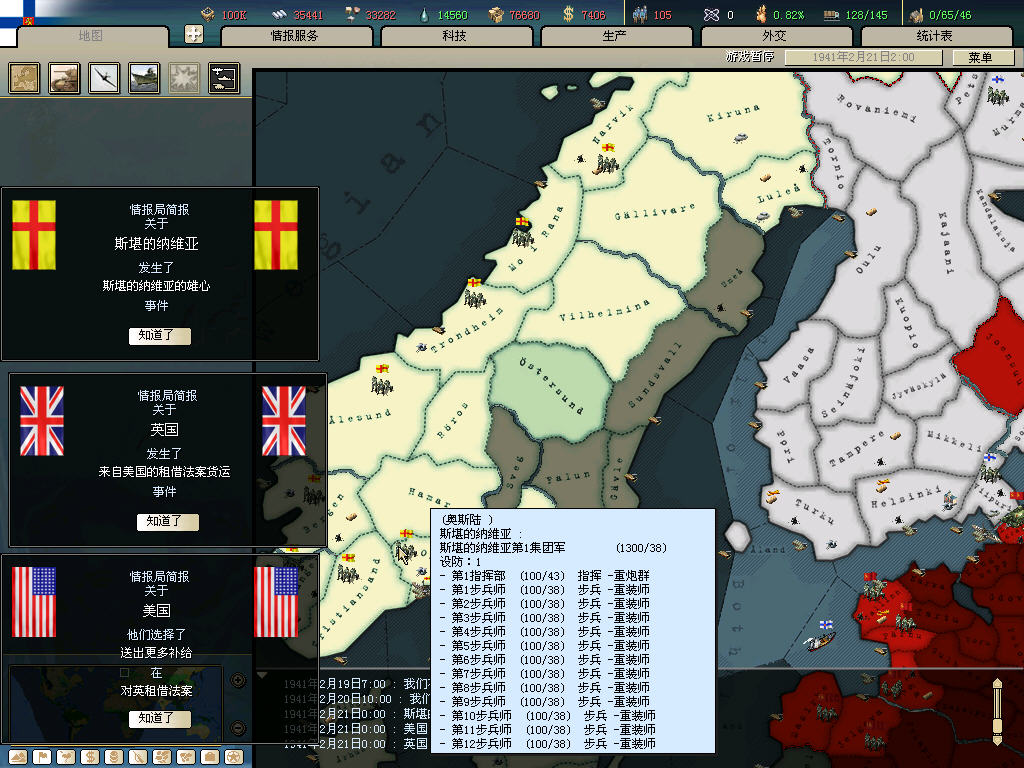Image resolution: width=1024 pixels, height=768 pixels.
Task: Switch to the 科技 technology tab
Action: click(454, 36)
